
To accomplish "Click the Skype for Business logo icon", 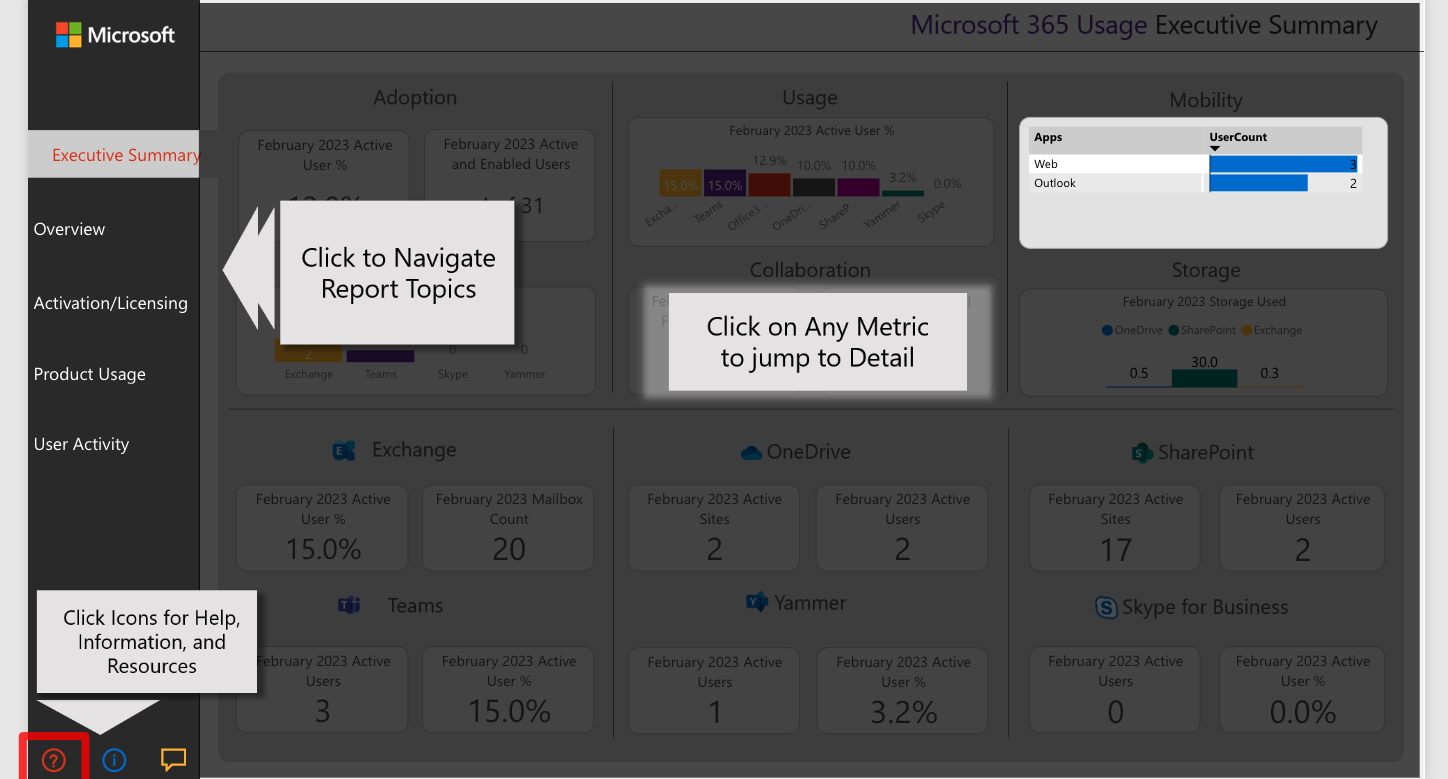I will [1106, 607].
